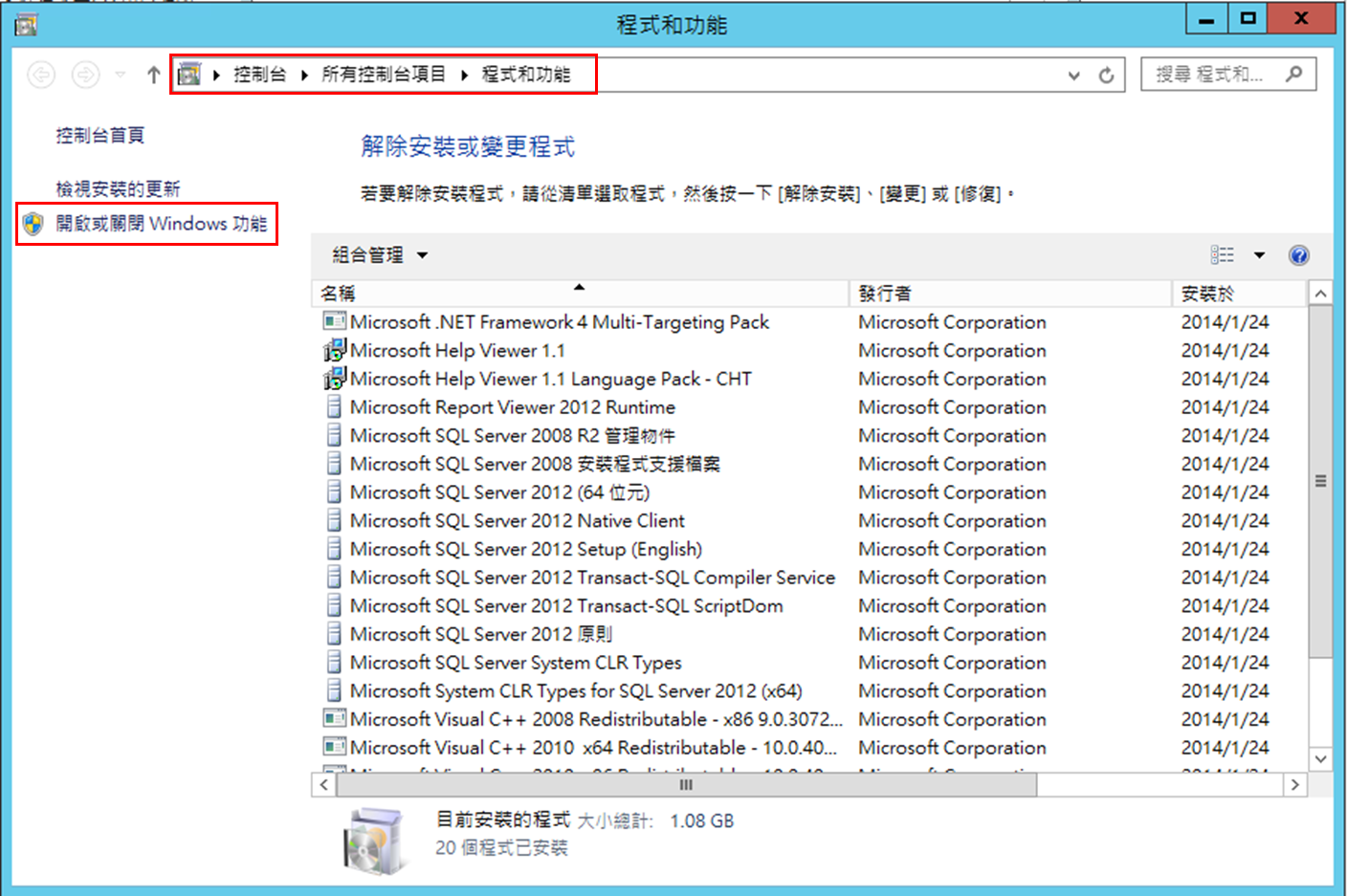
Task: Sort by the 安裝於 column header
Action: (x=1239, y=294)
